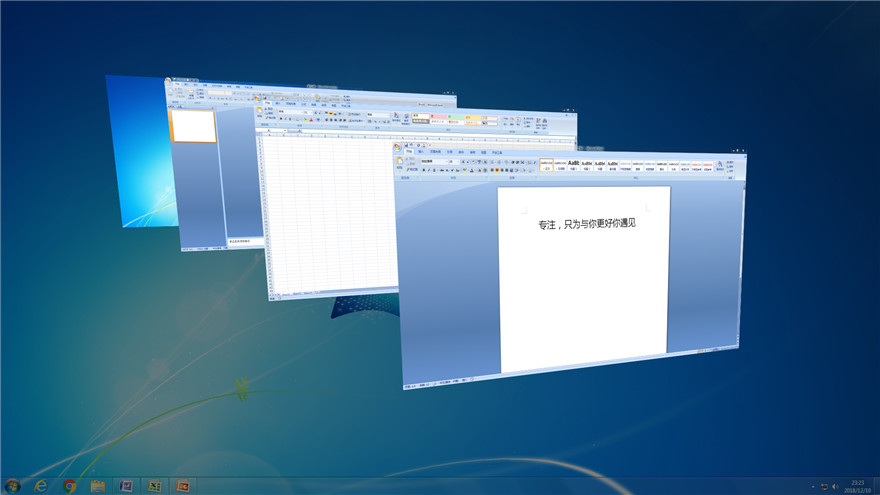Click the Sort & Filter icon in Excel
This screenshot has width=880, height=495.
point(538,121)
